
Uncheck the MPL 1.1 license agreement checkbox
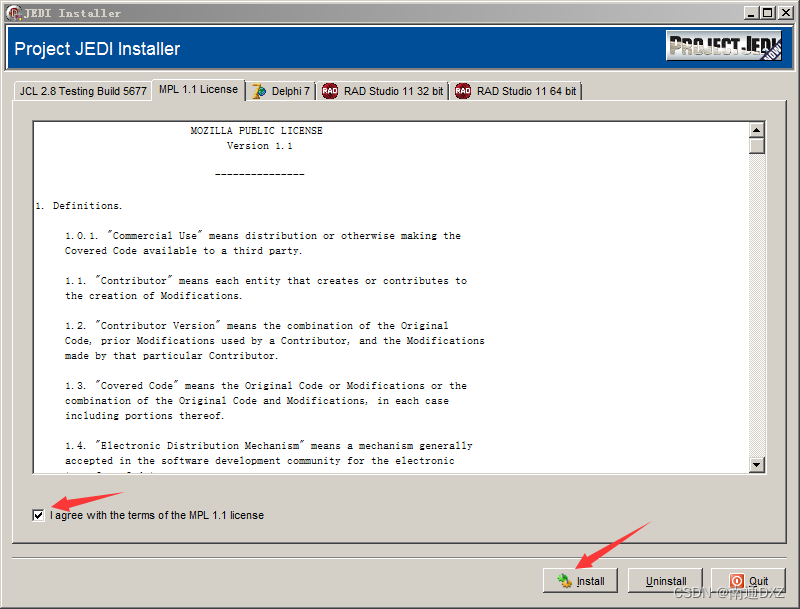(x=37, y=515)
